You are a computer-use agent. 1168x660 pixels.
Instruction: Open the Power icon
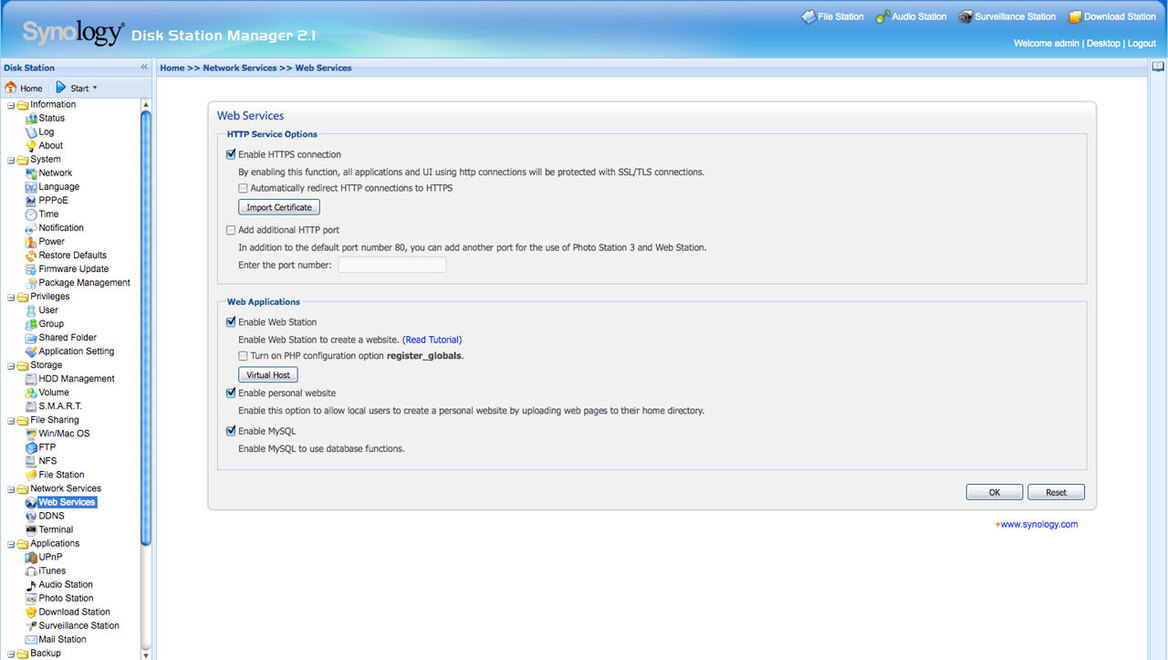pos(31,241)
